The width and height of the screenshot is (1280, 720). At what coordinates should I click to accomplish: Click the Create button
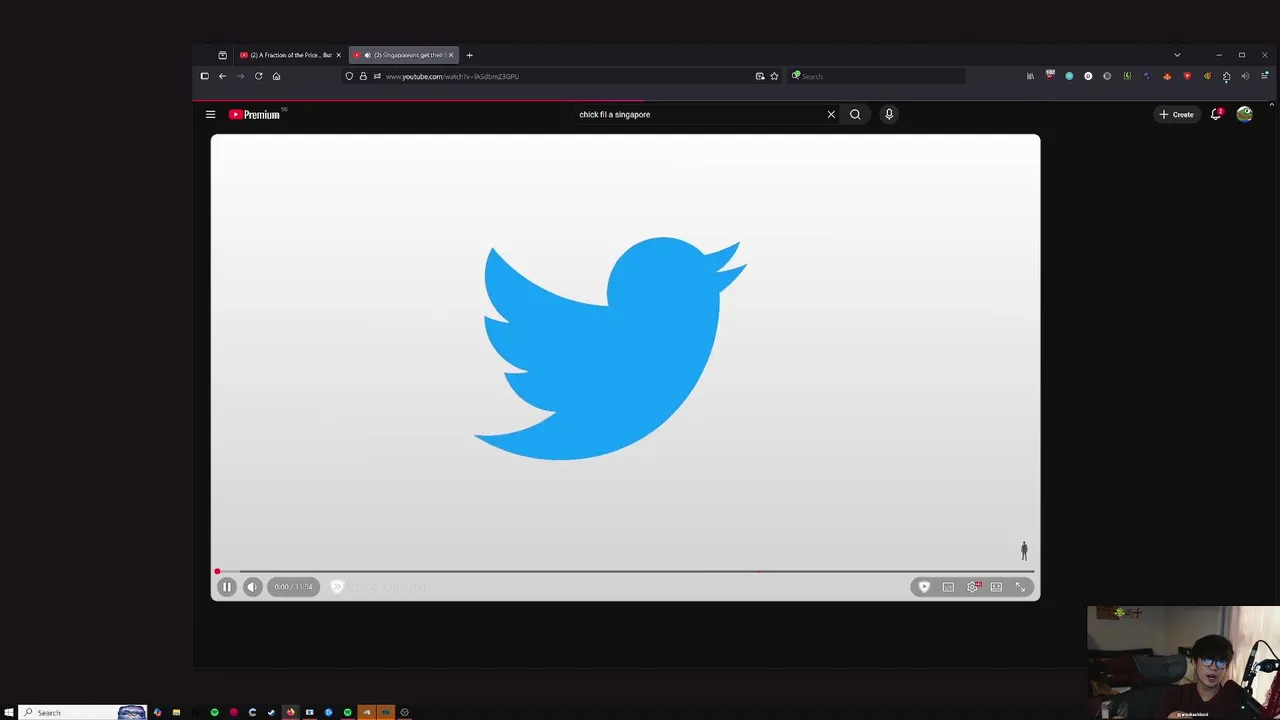pyautogui.click(x=1177, y=114)
